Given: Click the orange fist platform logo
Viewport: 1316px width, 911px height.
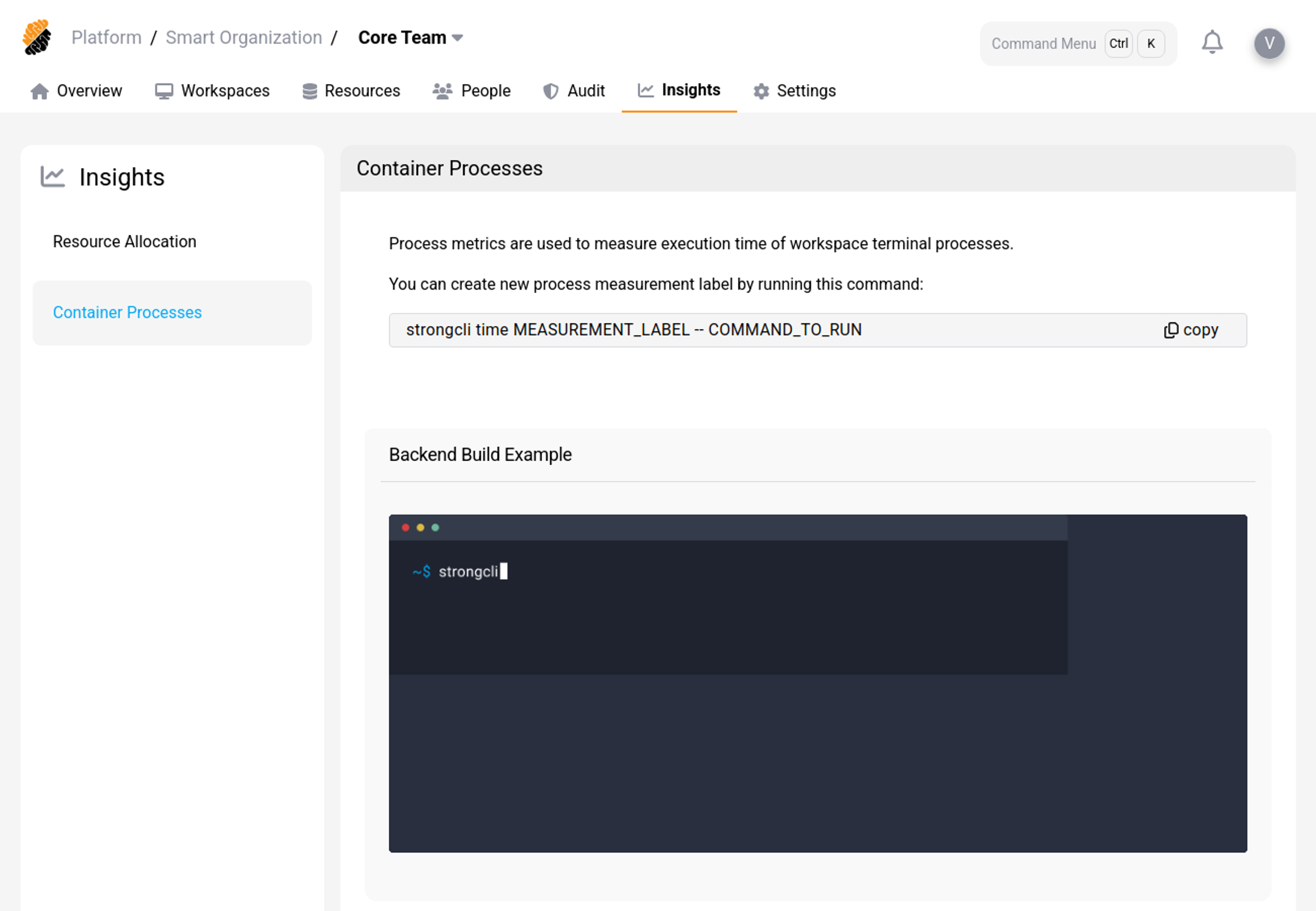Looking at the screenshot, I should tap(37, 38).
